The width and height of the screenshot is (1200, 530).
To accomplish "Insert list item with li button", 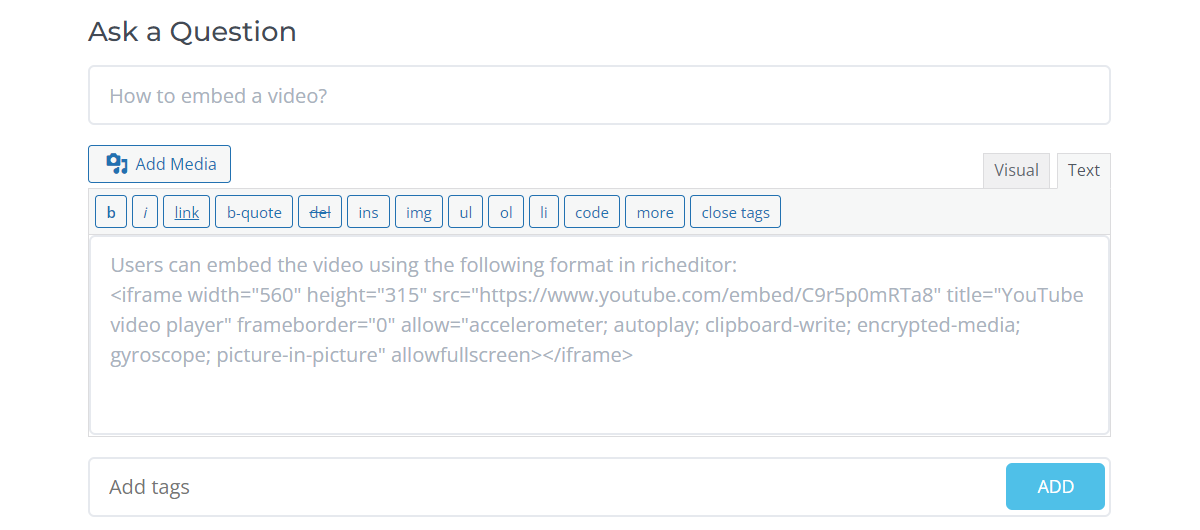I will pyautogui.click(x=544, y=212).
